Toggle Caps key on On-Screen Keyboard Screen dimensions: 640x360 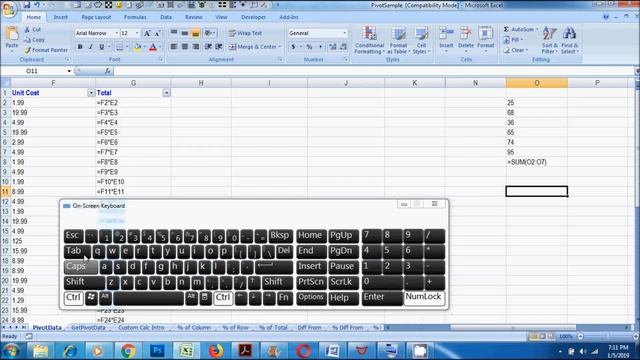point(81,267)
